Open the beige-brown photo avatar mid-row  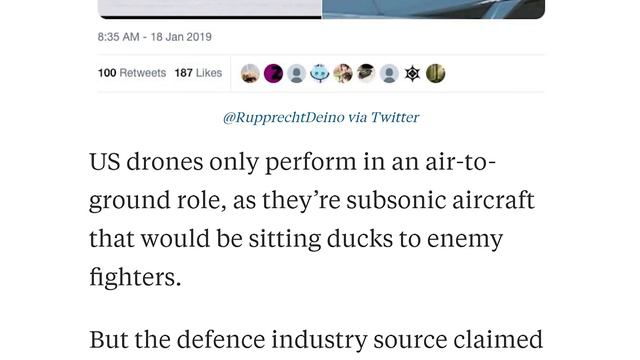click(343, 73)
